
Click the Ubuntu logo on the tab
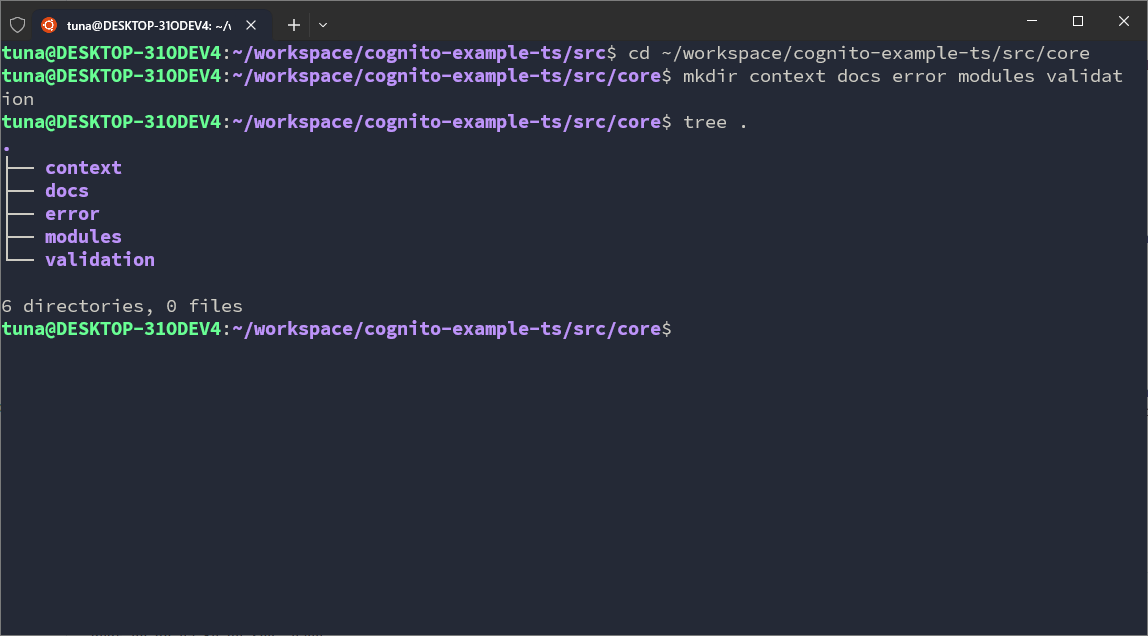[x=49, y=24]
